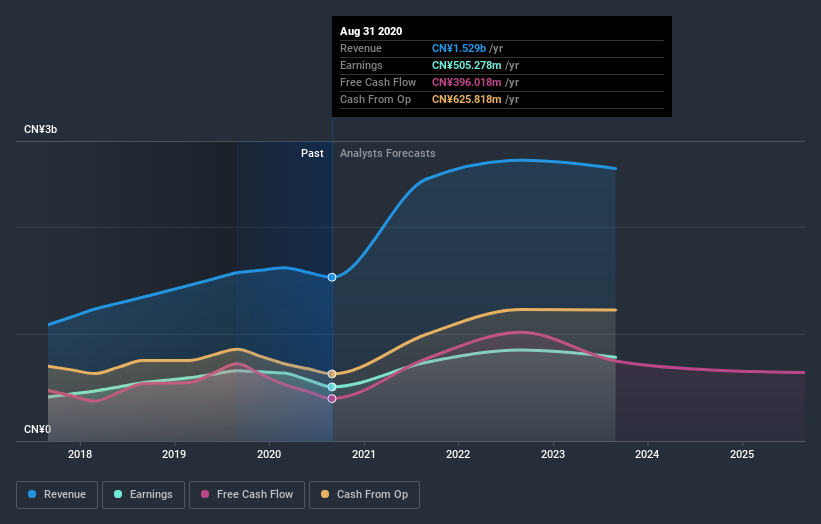
Task: Toggle the Earnings legend button
Action: click(x=143, y=495)
